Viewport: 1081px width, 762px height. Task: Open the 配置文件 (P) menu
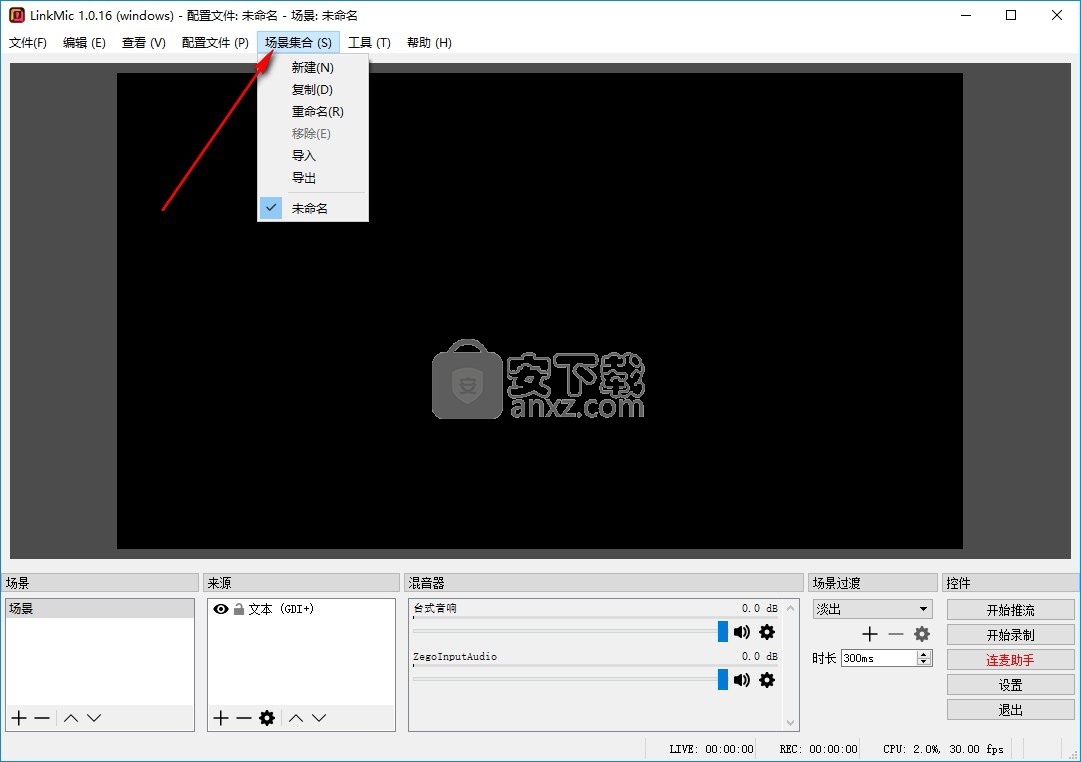[x=215, y=43]
